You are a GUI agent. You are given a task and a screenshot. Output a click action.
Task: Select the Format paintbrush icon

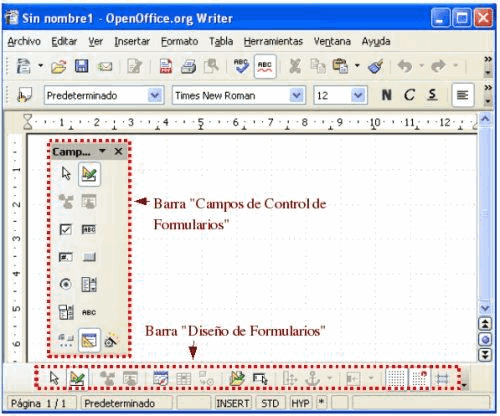click(376, 66)
